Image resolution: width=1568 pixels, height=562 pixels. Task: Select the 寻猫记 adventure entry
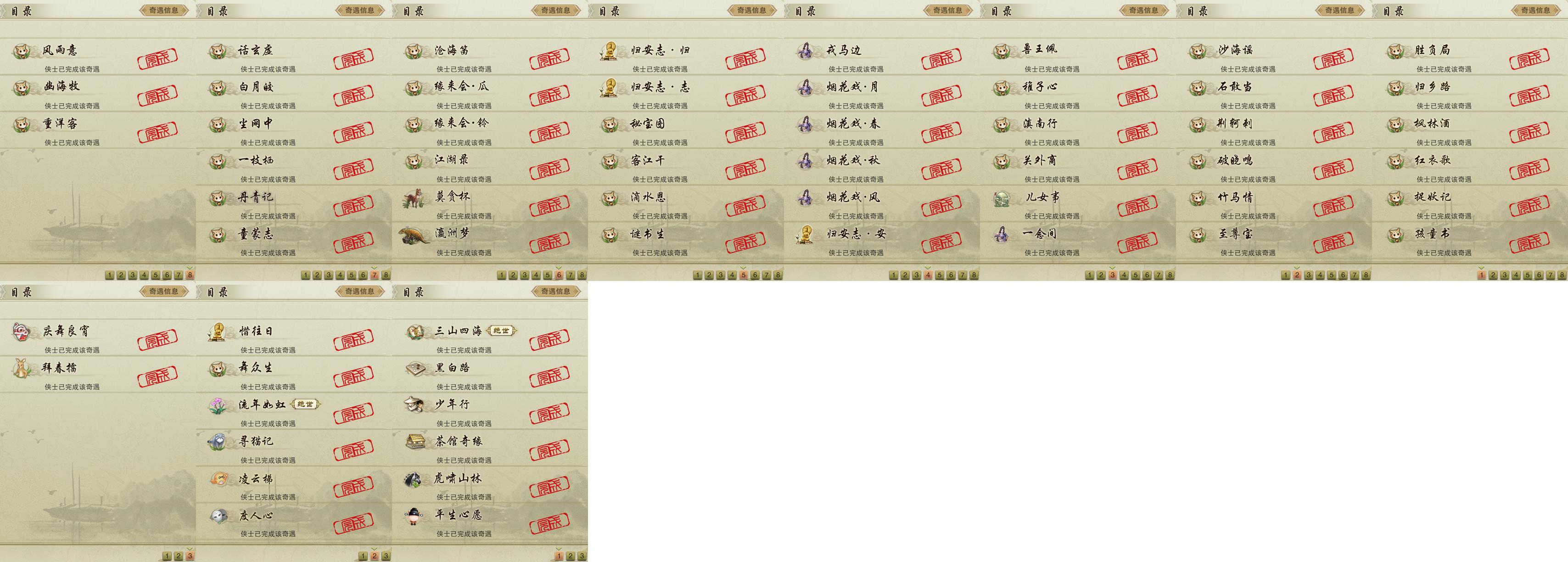click(x=294, y=448)
